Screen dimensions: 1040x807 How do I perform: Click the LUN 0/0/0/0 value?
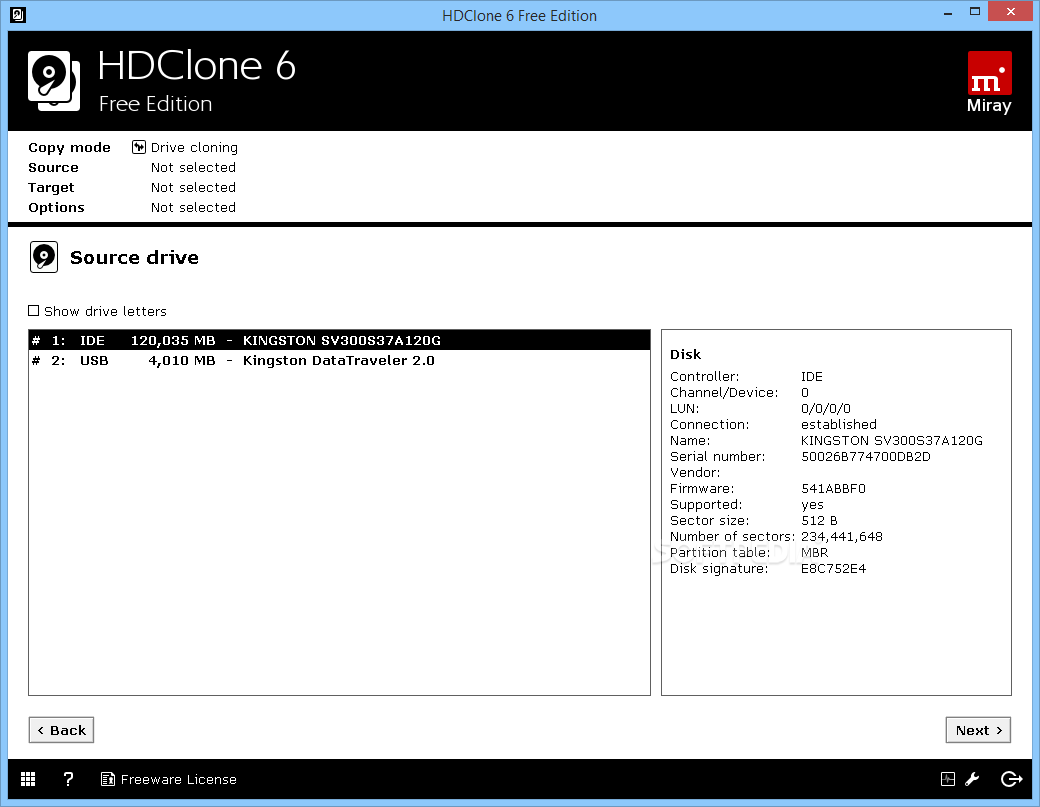(x=826, y=408)
